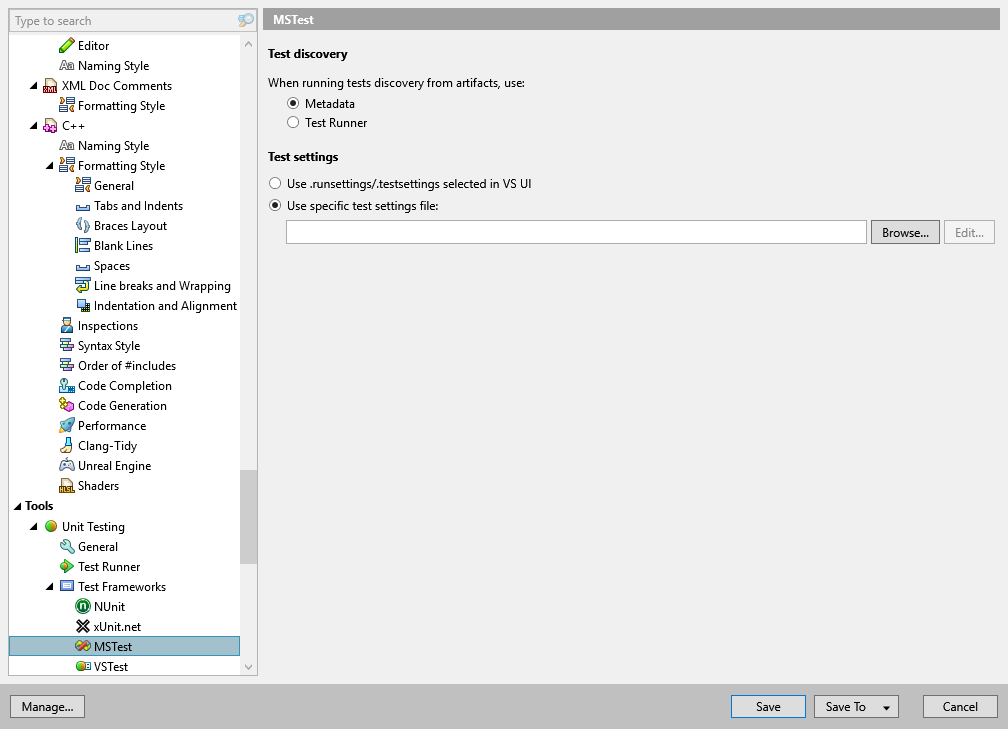1008x729 pixels.
Task: Open the Manage... button
Action: [x=48, y=706]
